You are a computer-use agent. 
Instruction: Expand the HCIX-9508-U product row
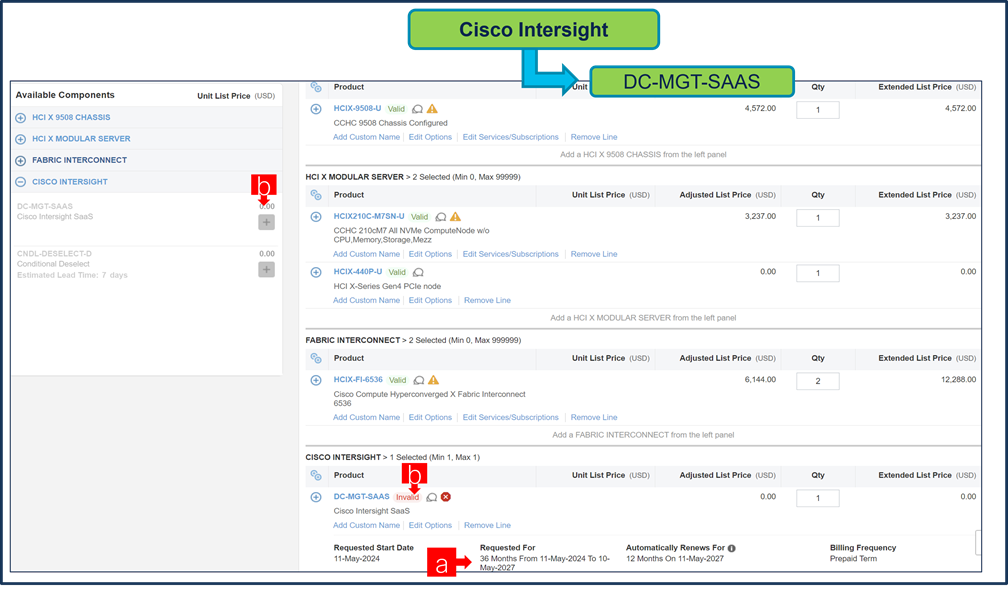316,109
